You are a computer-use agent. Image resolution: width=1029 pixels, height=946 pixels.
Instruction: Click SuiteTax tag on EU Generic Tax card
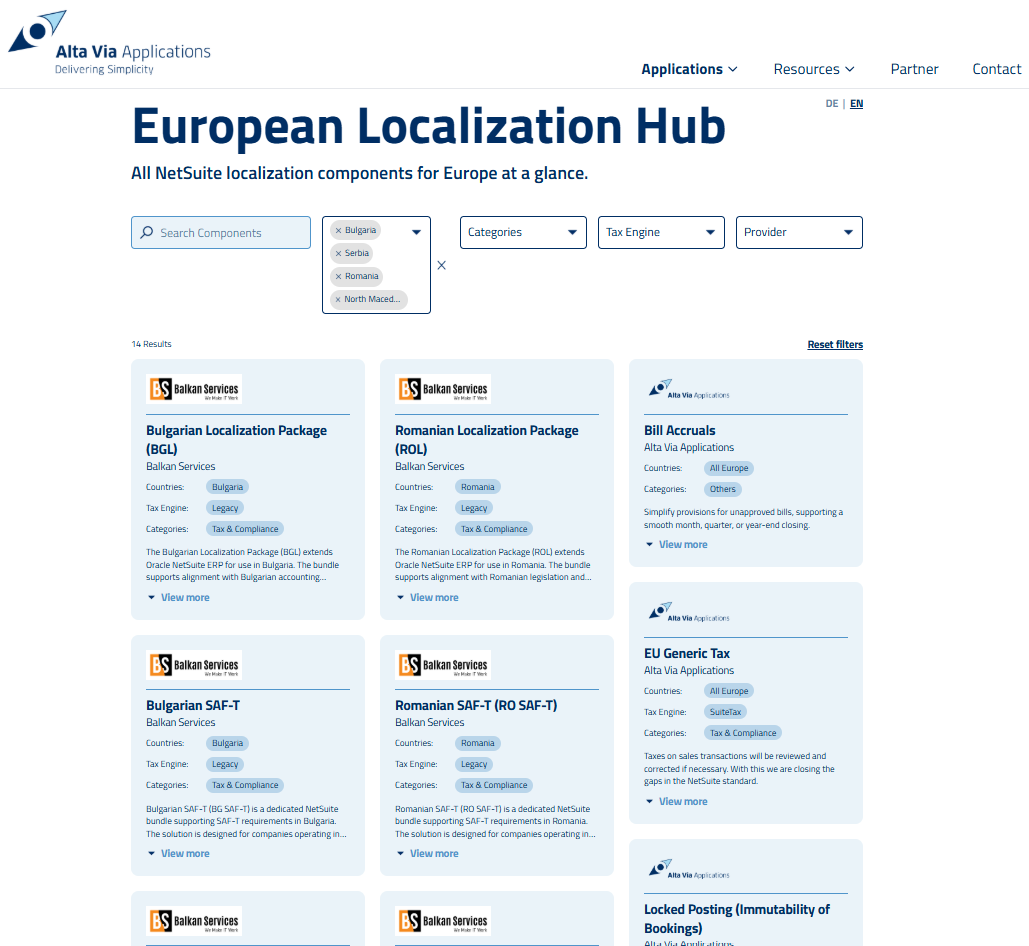coord(725,712)
